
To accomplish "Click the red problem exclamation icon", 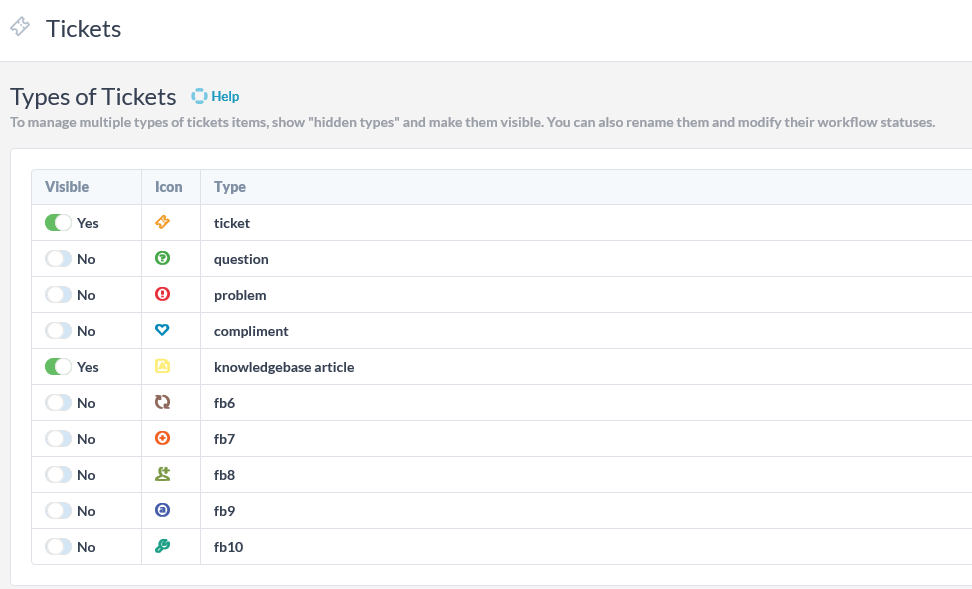I will point(162,294).
